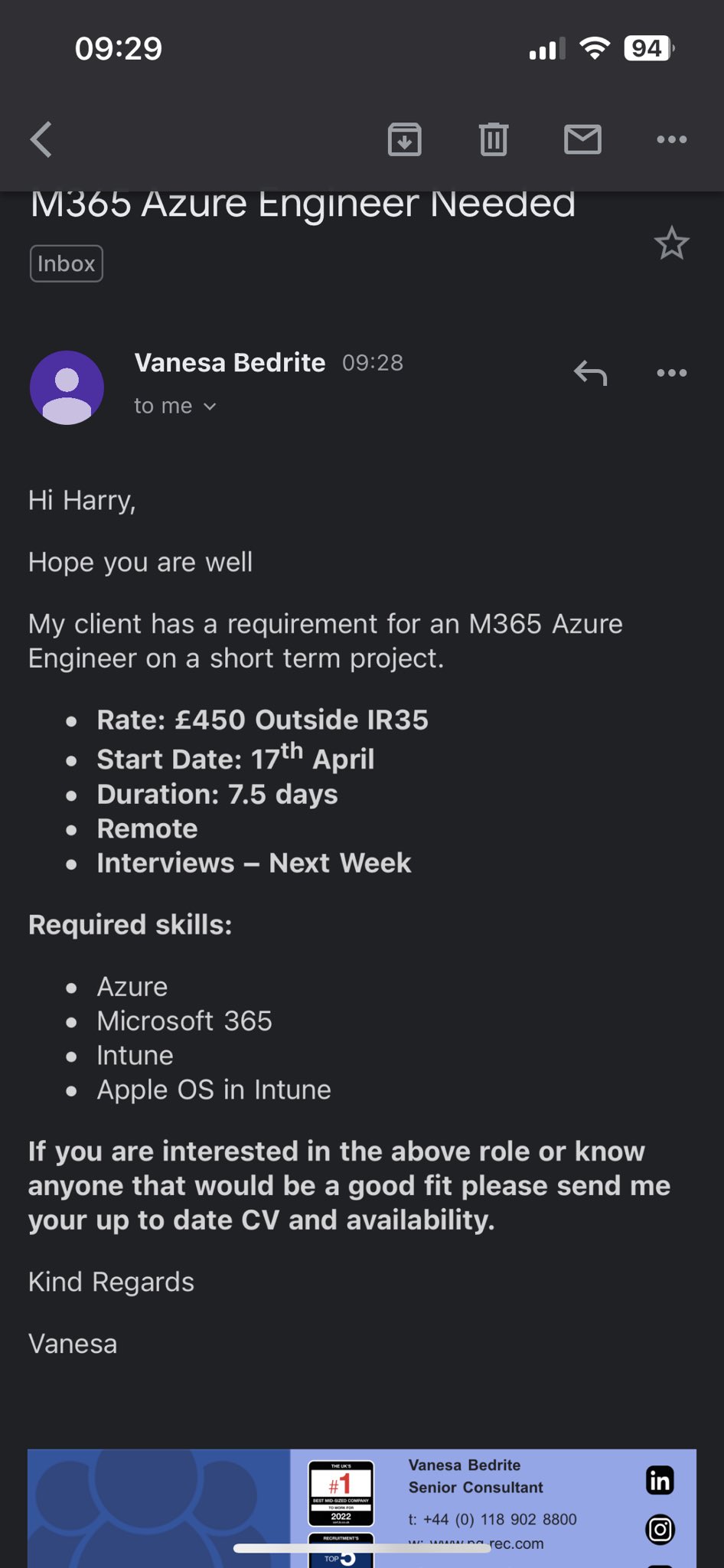Open the top toolbar more options menu

click(671, 139)
